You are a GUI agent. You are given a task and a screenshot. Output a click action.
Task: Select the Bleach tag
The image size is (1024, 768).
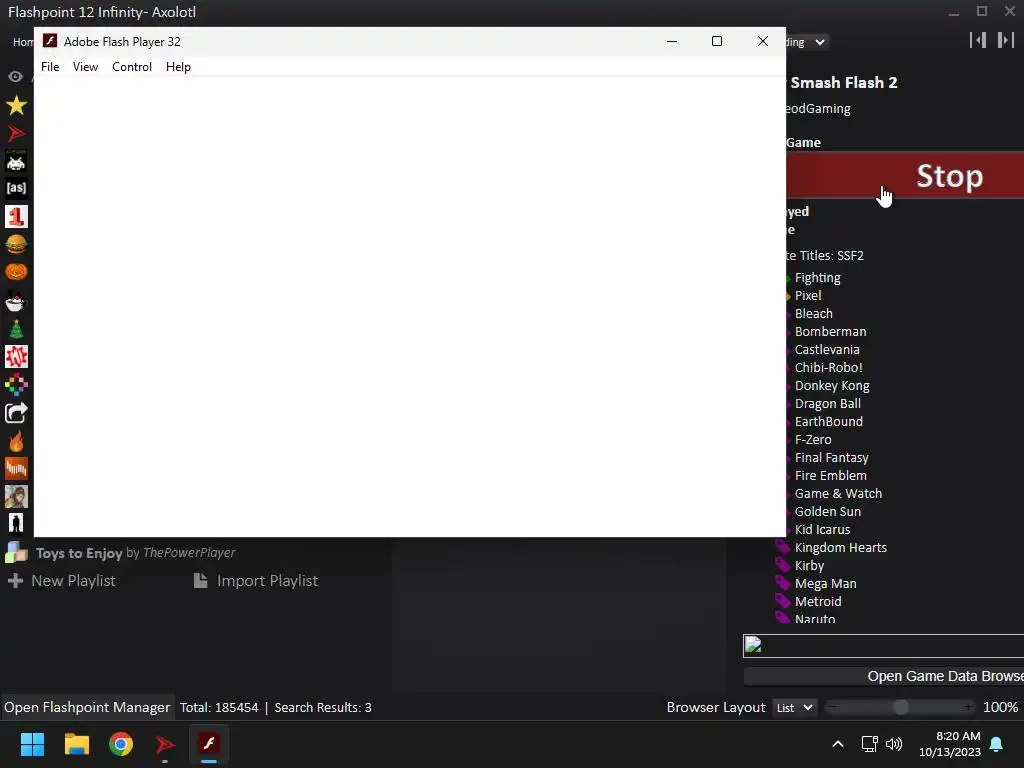point(813,313)
